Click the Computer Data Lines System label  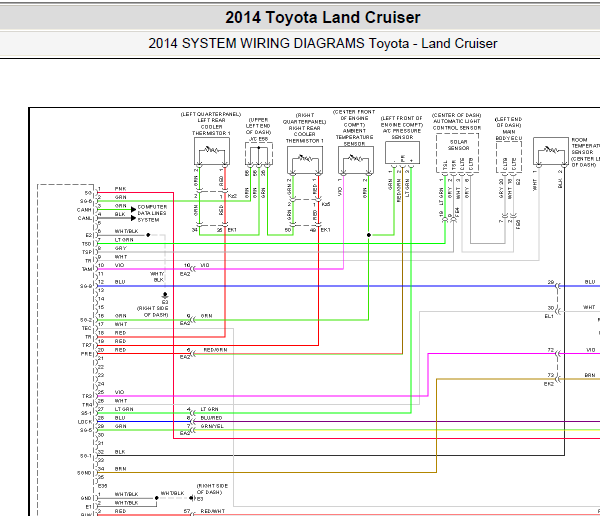(x=152, y=213)
